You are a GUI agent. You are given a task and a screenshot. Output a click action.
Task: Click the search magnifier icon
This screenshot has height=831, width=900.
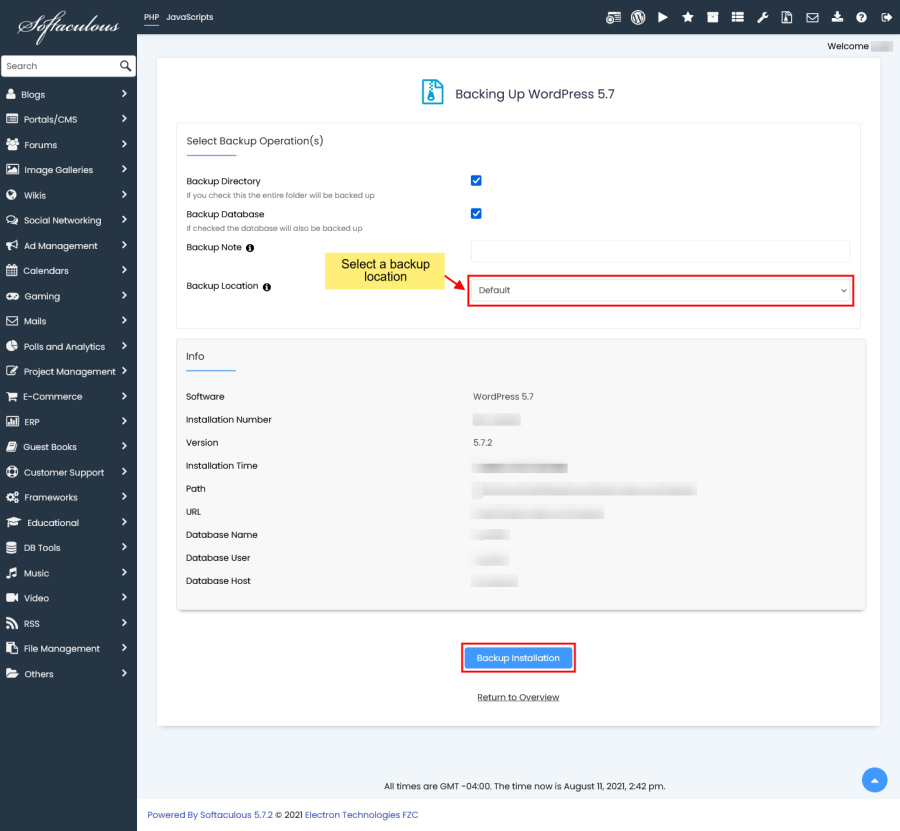125,66
